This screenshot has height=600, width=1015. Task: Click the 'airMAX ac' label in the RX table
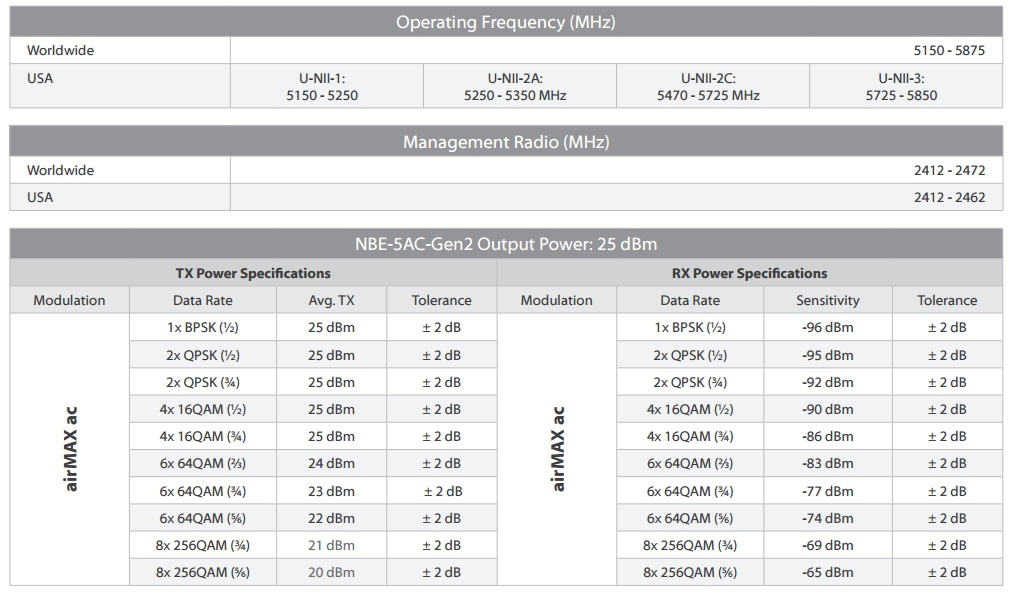tap(558, 449)
